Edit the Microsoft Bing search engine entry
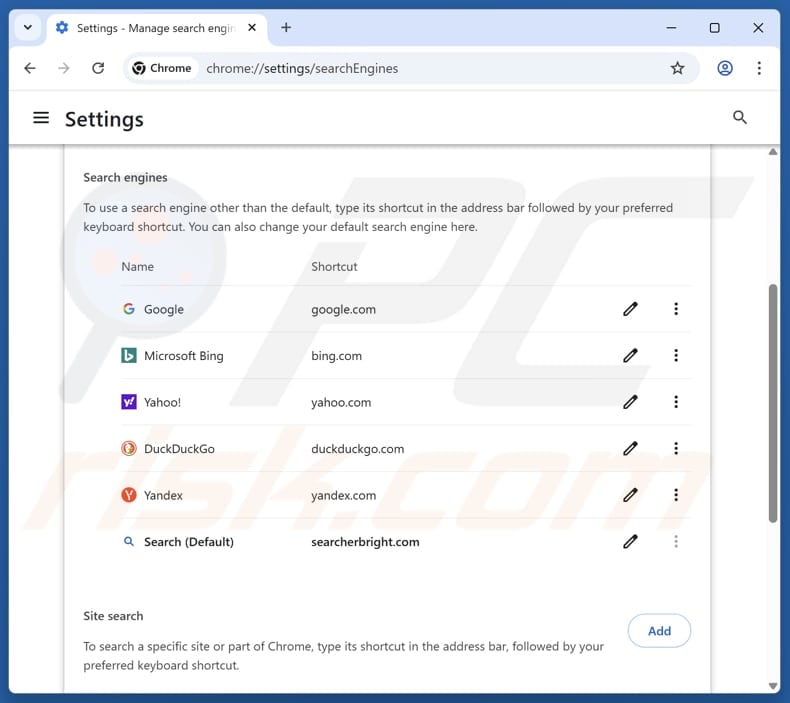Screen dimensions: 790x703 (630, 355)
